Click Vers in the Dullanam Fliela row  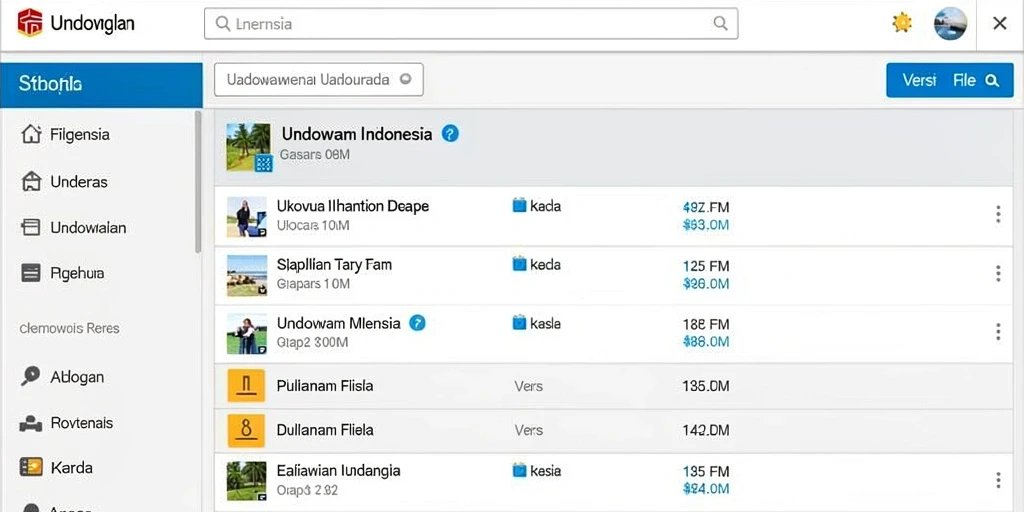coord(528,430)
